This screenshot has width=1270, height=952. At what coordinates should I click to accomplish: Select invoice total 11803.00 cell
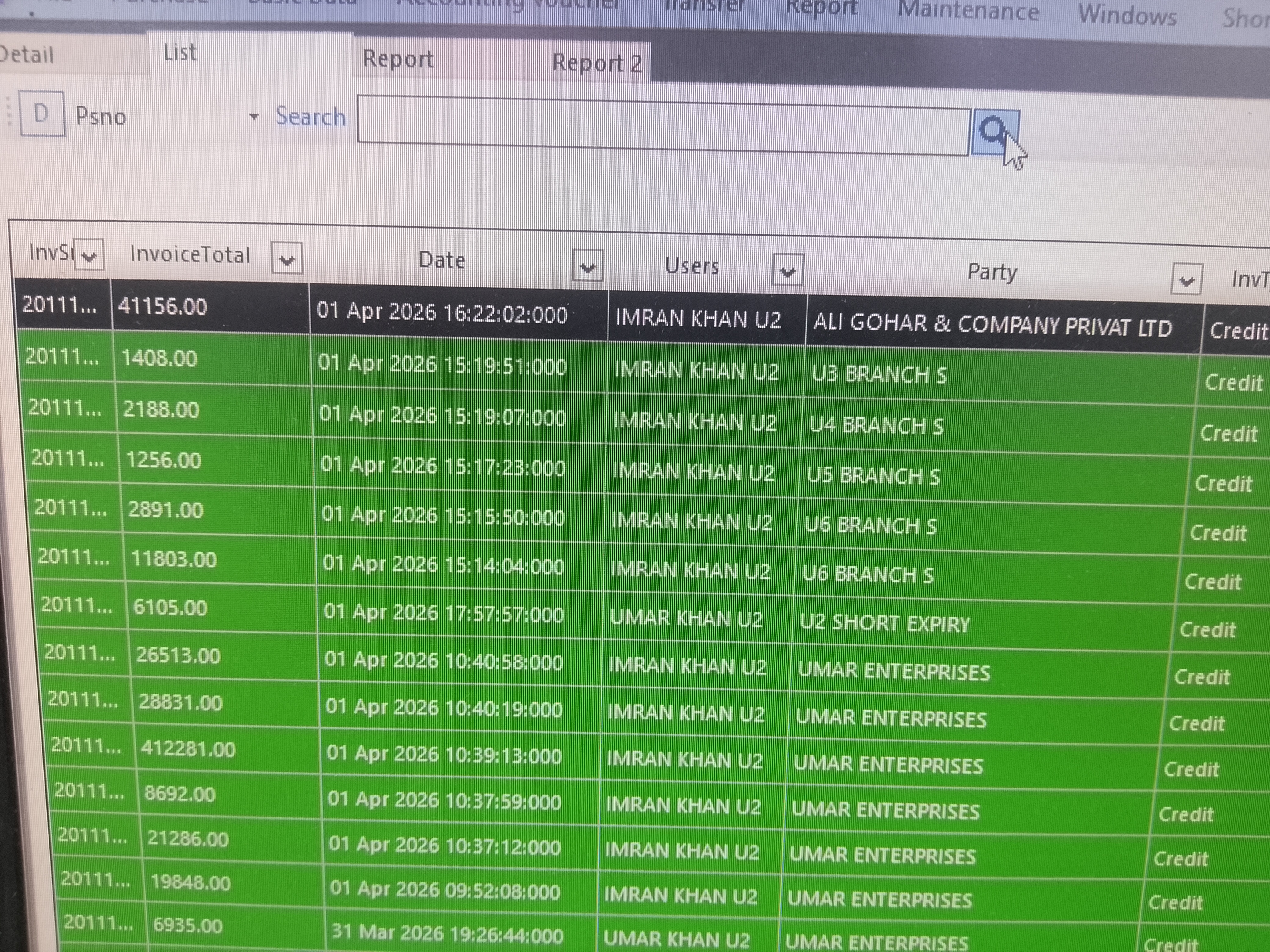220,560
